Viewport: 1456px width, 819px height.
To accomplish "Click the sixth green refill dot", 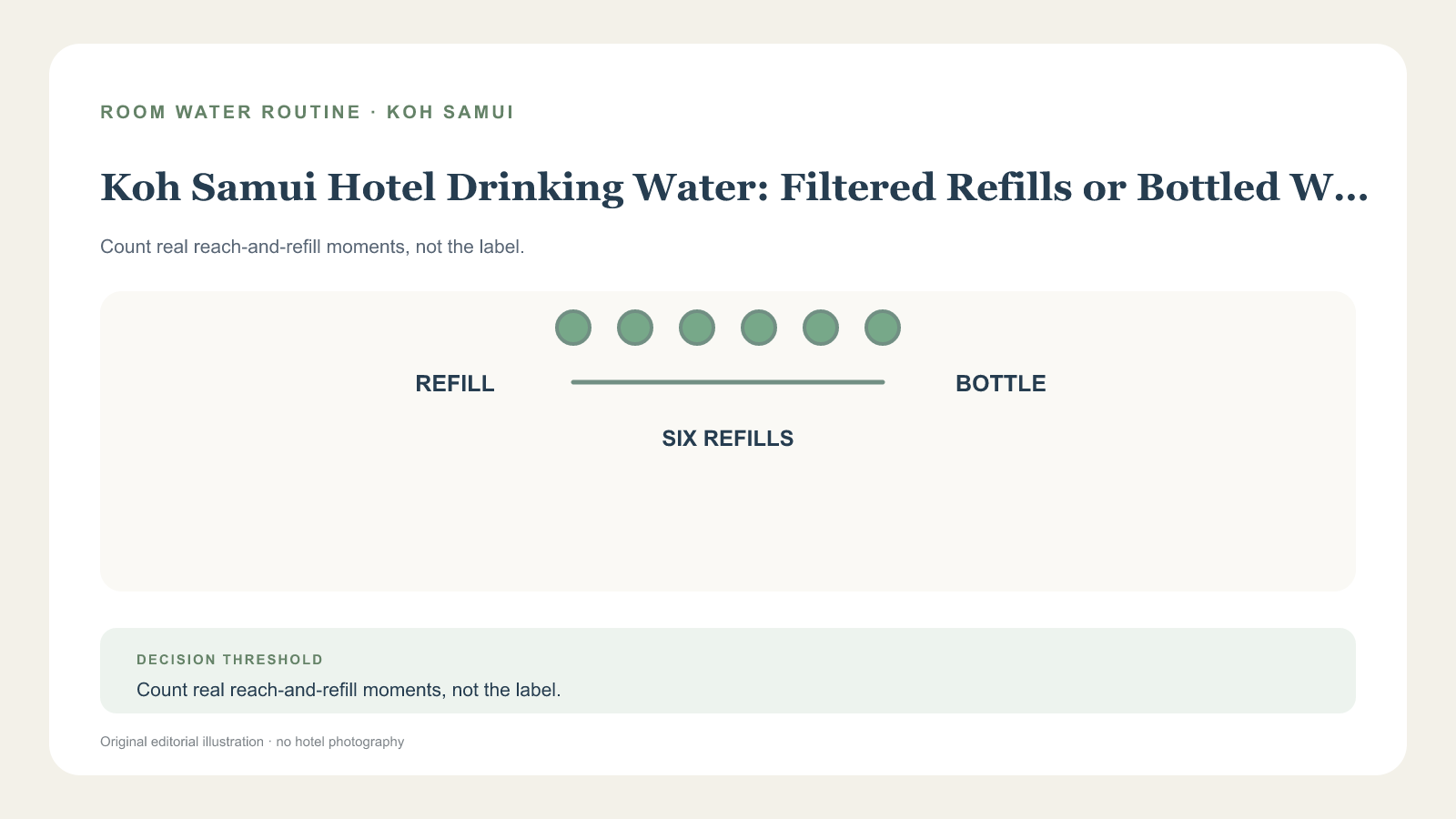I will (x=883, y=328).
